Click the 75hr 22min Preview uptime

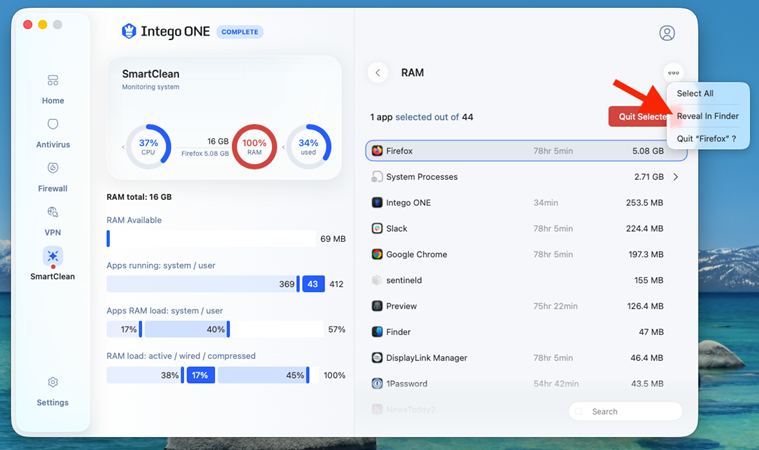(555, 306)
